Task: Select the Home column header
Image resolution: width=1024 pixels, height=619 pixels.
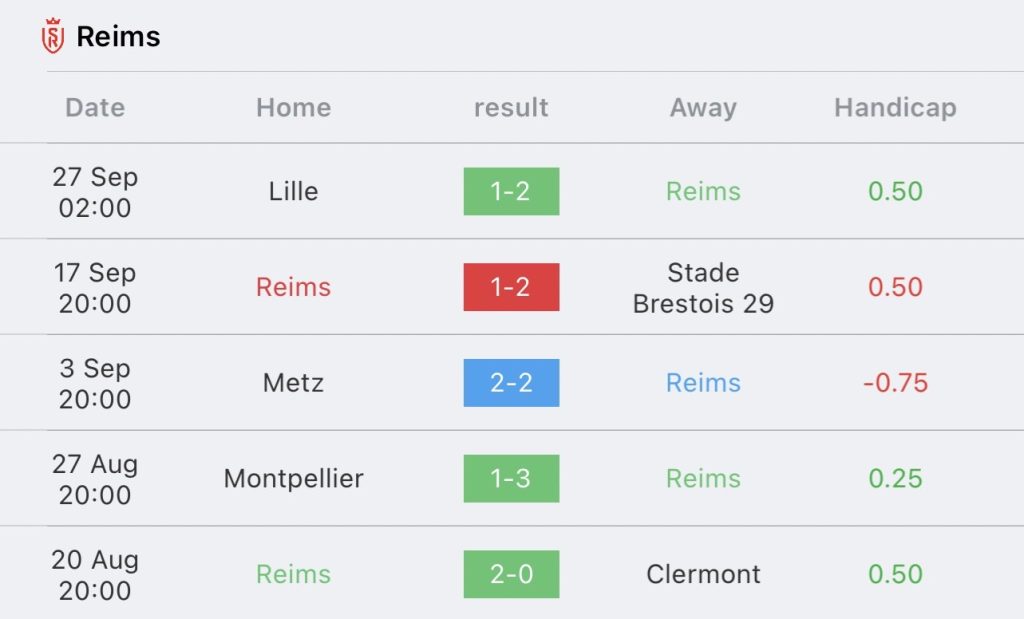Action: coord(293,107)
